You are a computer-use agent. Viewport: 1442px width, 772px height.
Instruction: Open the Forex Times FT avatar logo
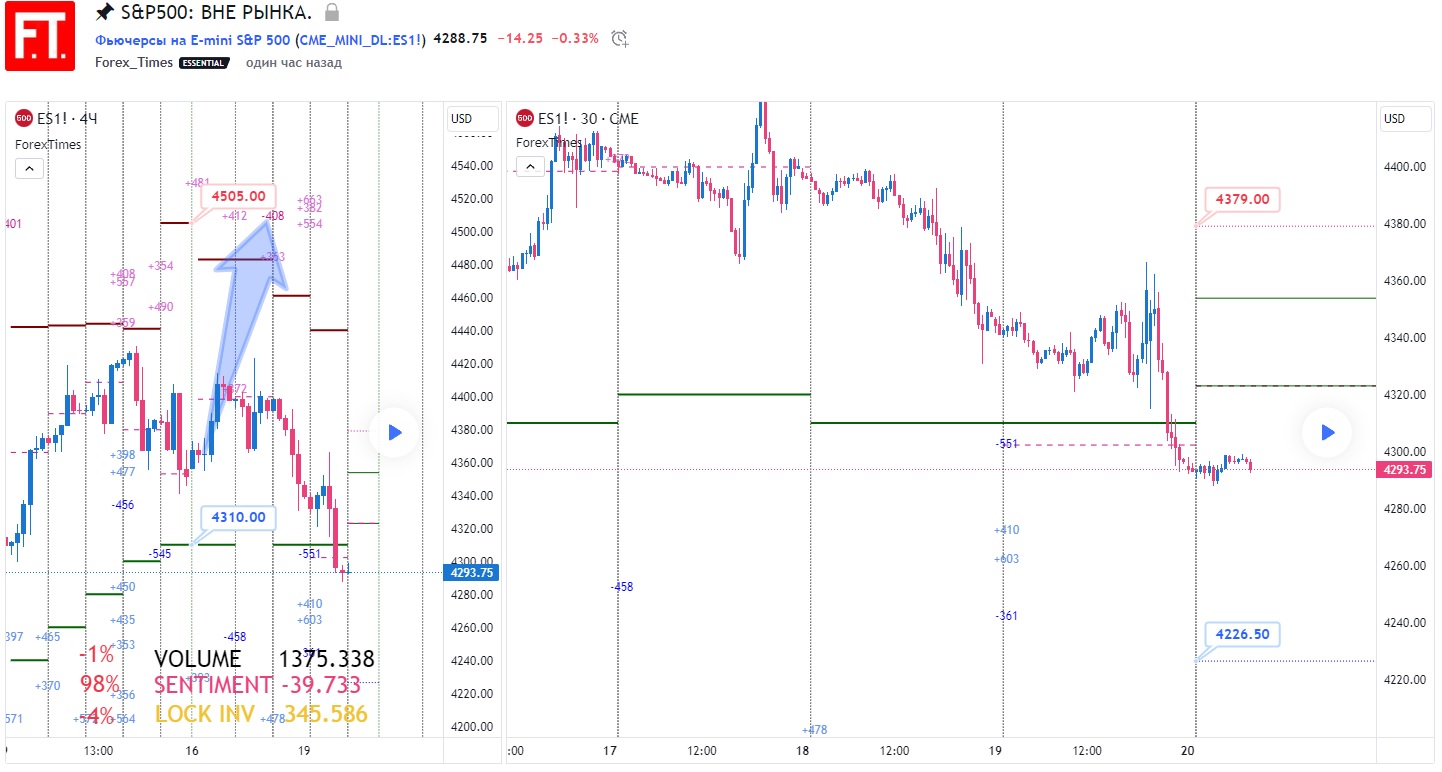coord(40,36)
